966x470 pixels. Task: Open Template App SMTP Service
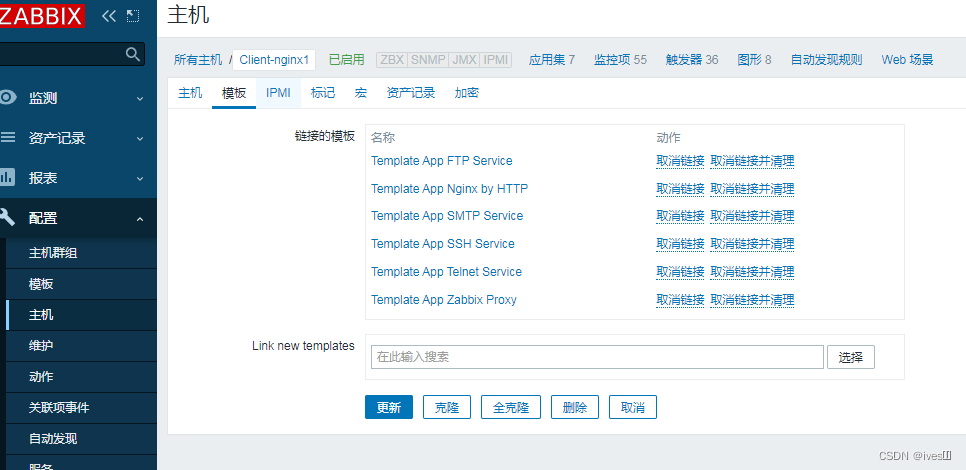(447, 216)
